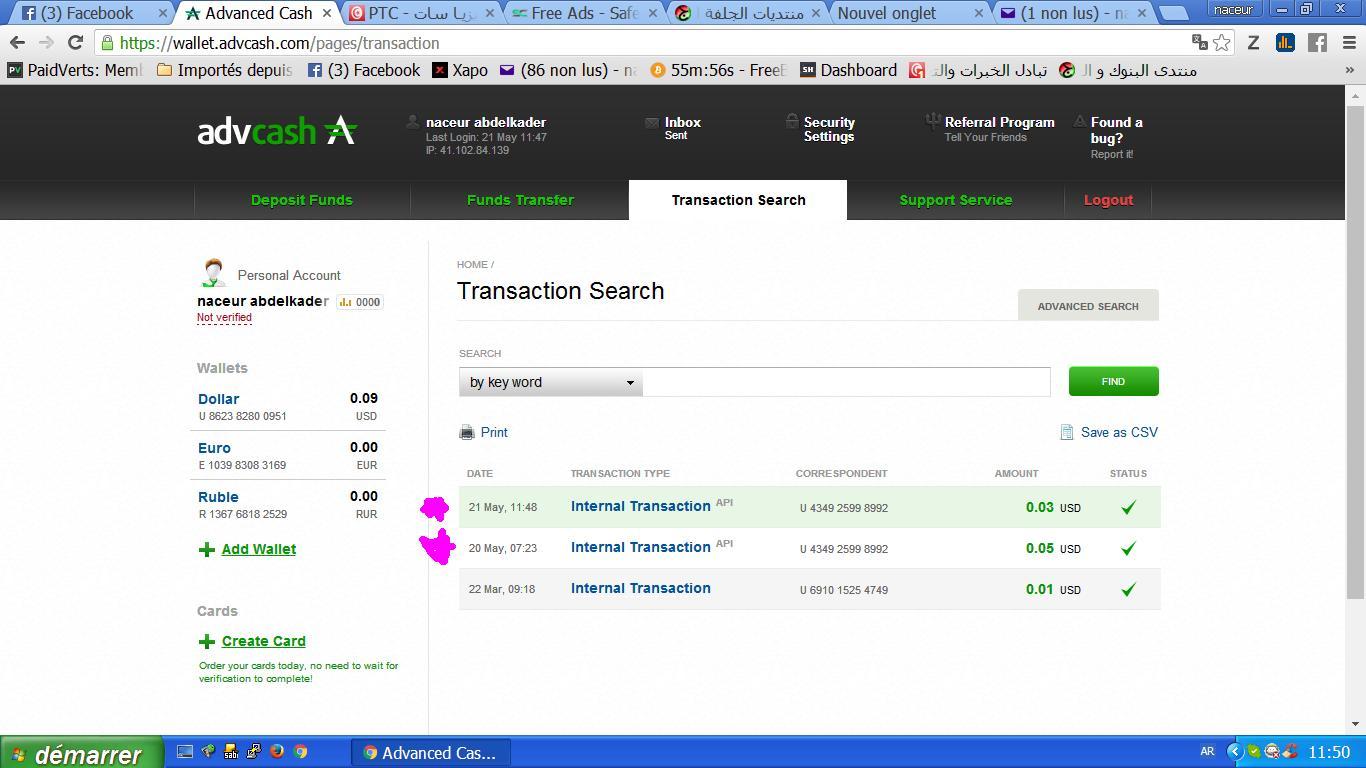This screenshot has height=768, width=1366.
Task: Open the Support Service menu tab
Action: (x=956, y=200)
